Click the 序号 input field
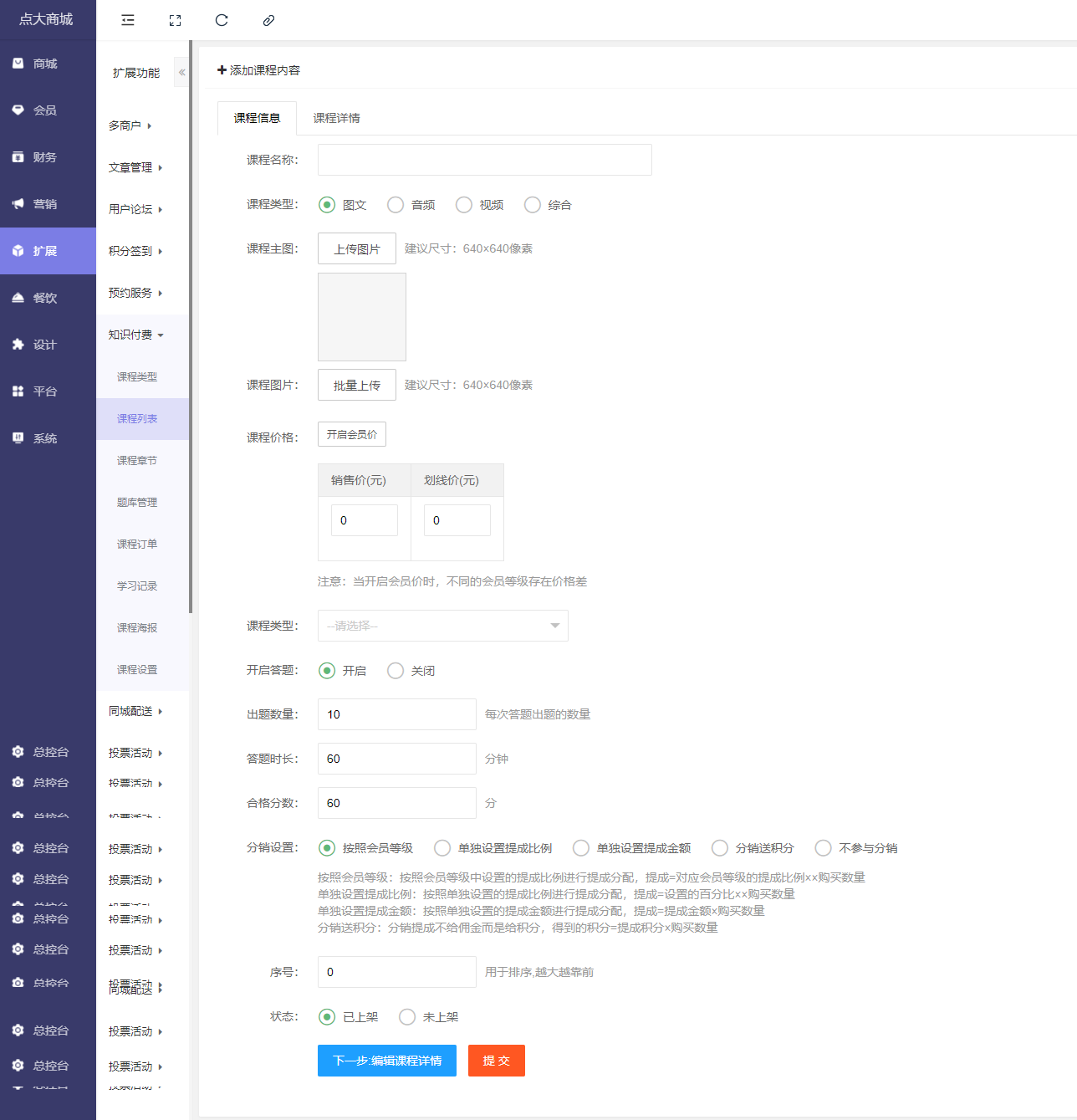This screenshot has width=1077, height=1120. coord(397,972)
